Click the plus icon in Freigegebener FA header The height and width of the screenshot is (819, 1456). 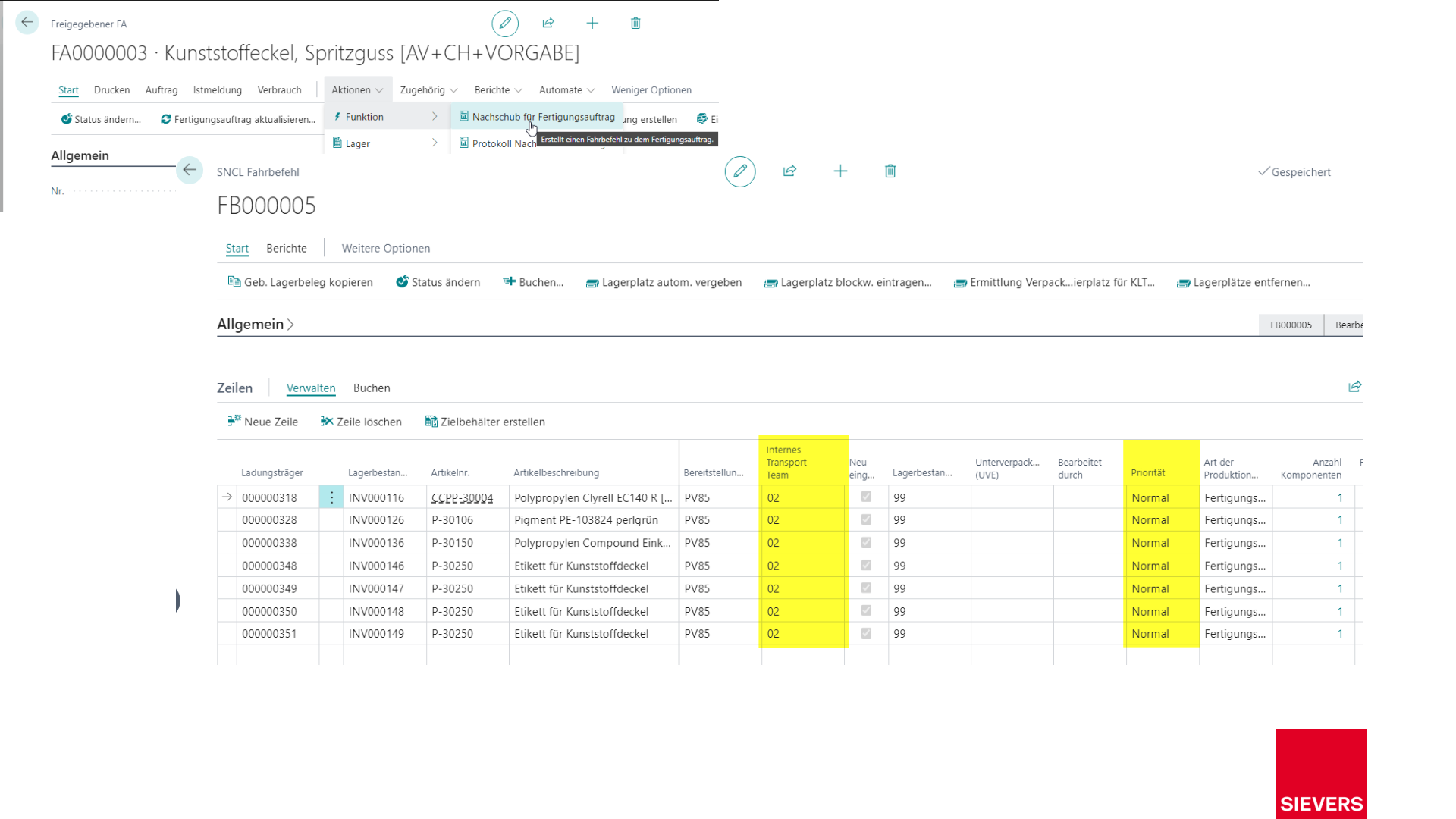(x=592, y=24)
